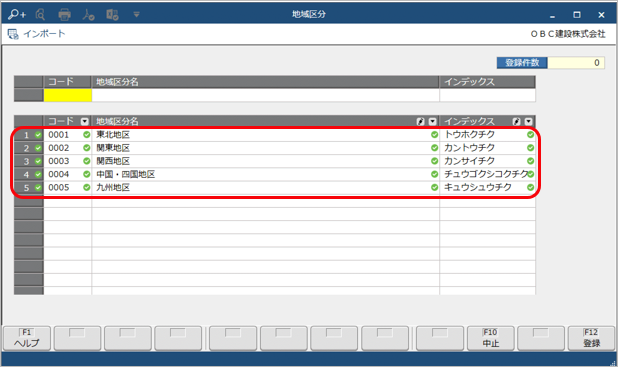
Task: Click the green check in row 5 header
Action: click(x=38, y=187)
